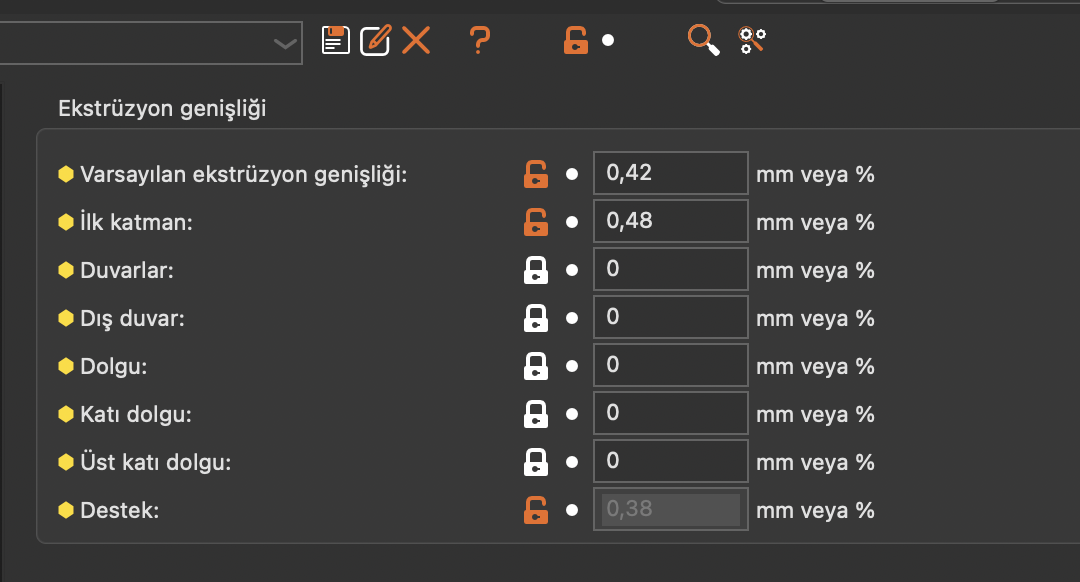The image size is (1080, 582).
Task: Click the Katı dolgu label
Action: point(136,414)
